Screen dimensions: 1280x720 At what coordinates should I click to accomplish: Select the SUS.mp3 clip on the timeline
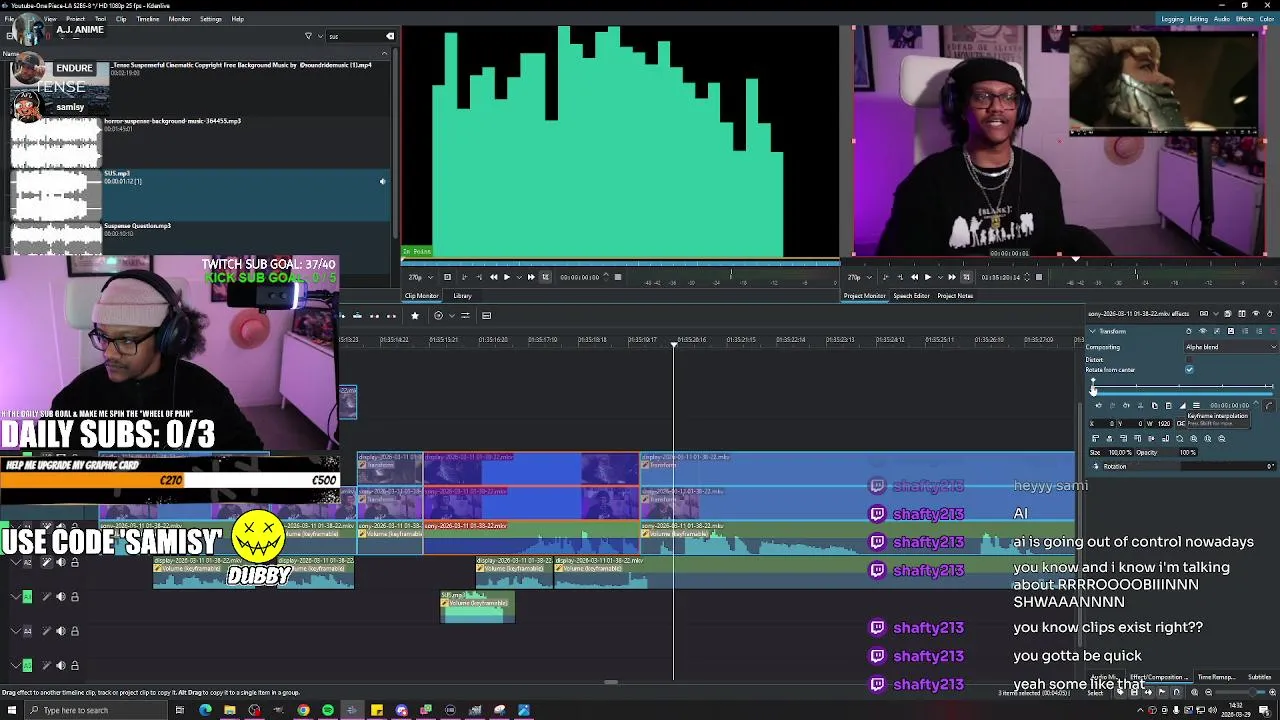coord(477,607)
